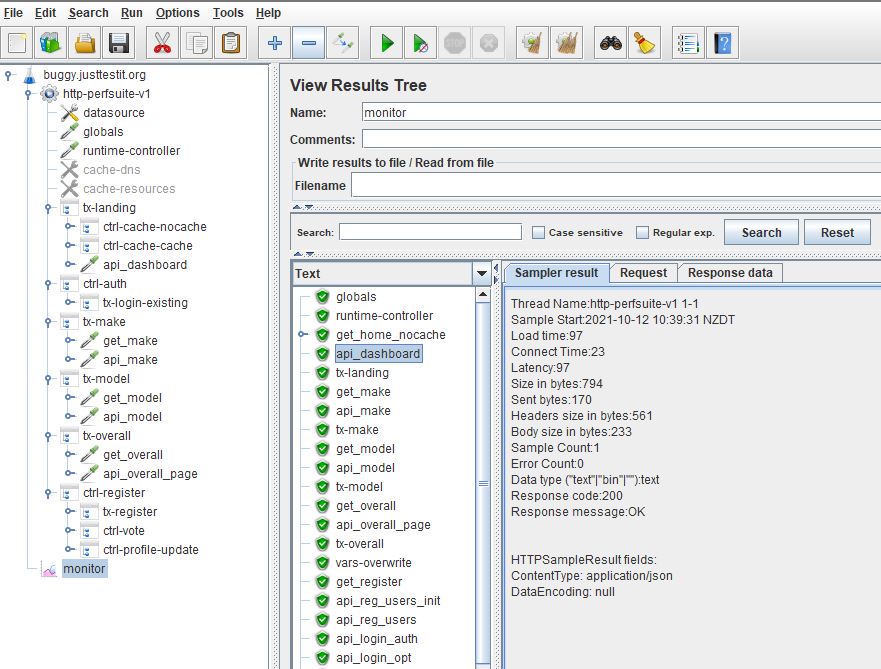Click the Open file folder icon

click(x=85, y=43)
